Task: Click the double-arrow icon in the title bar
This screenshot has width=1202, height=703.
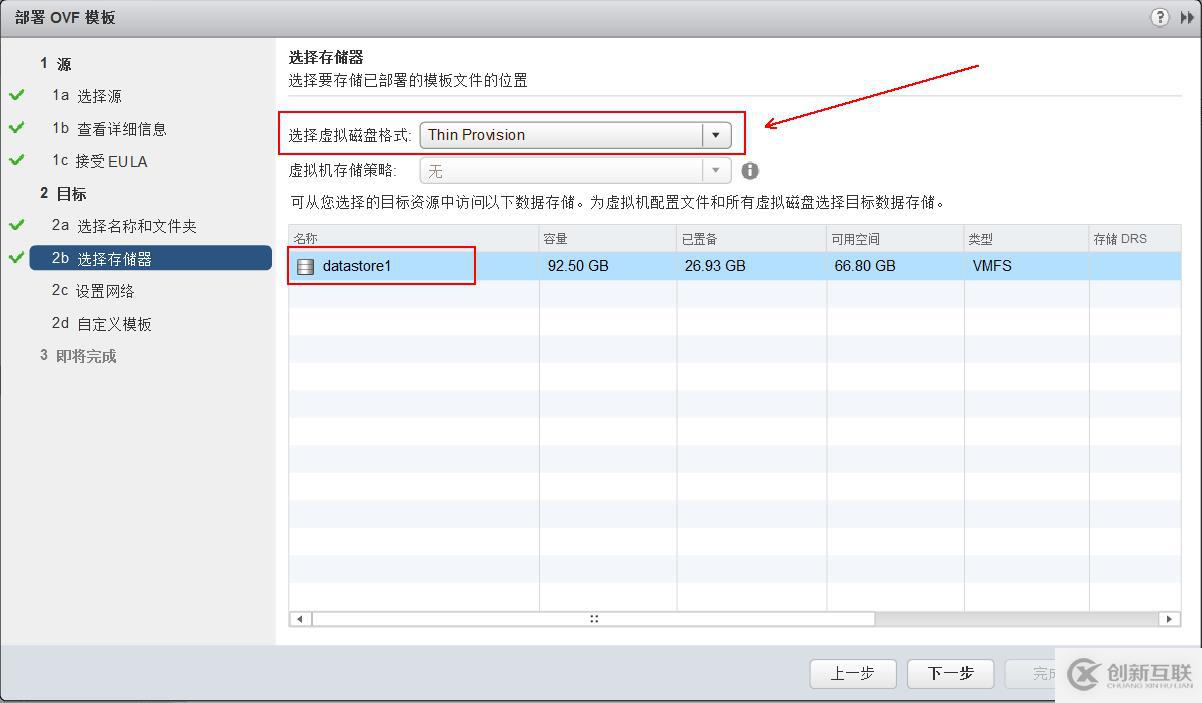Action: pos(1189,16)
